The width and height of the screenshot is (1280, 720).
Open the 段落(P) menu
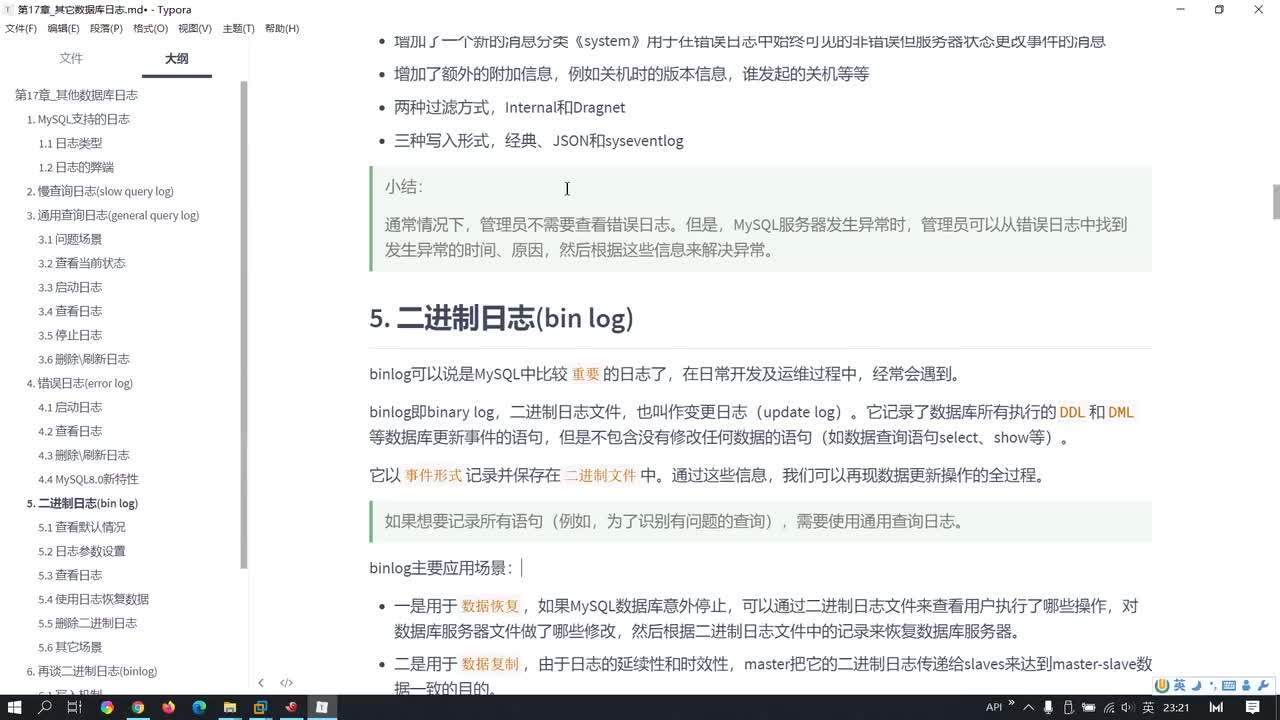click(107, 29)
